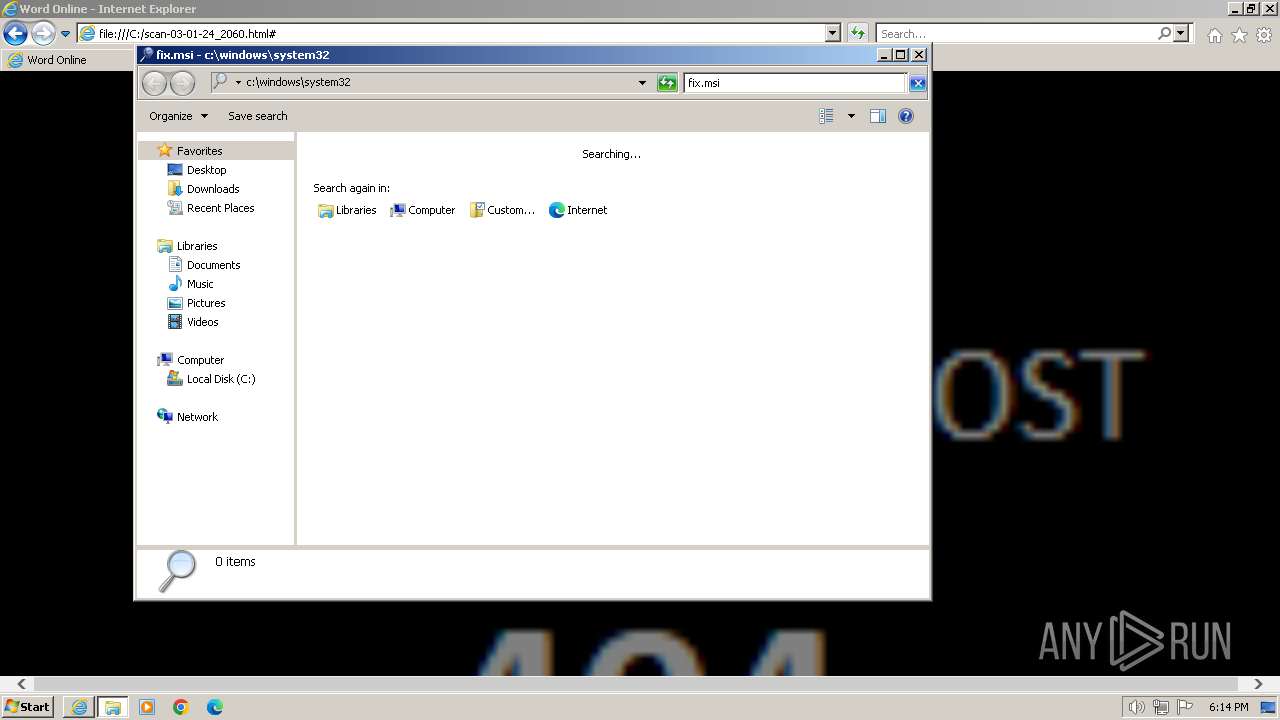The height and width of the screenshot is (720, 1280).
Task: Open the Organize menu
Action: (x=178, y=116)
